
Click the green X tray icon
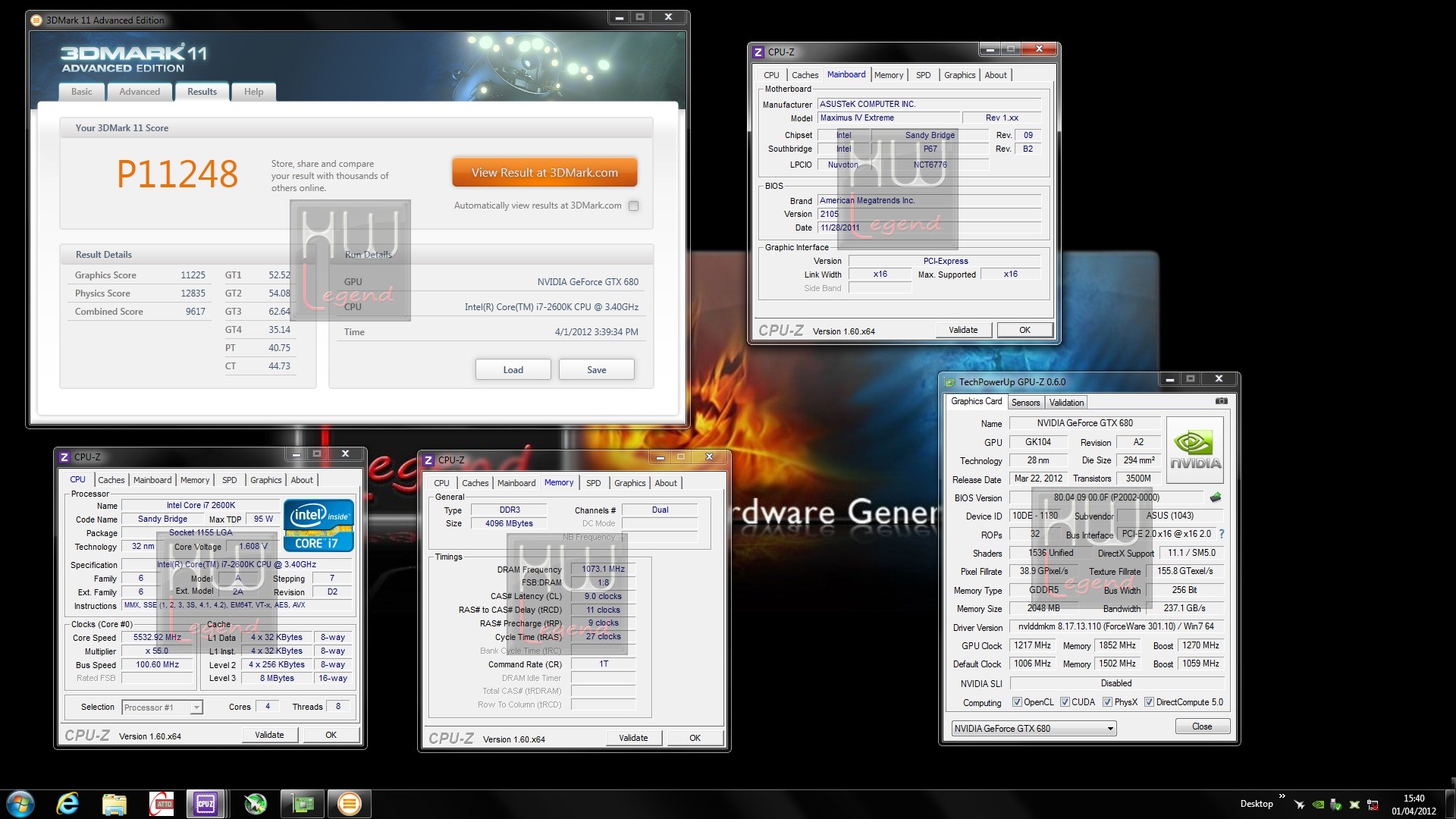1354,805
